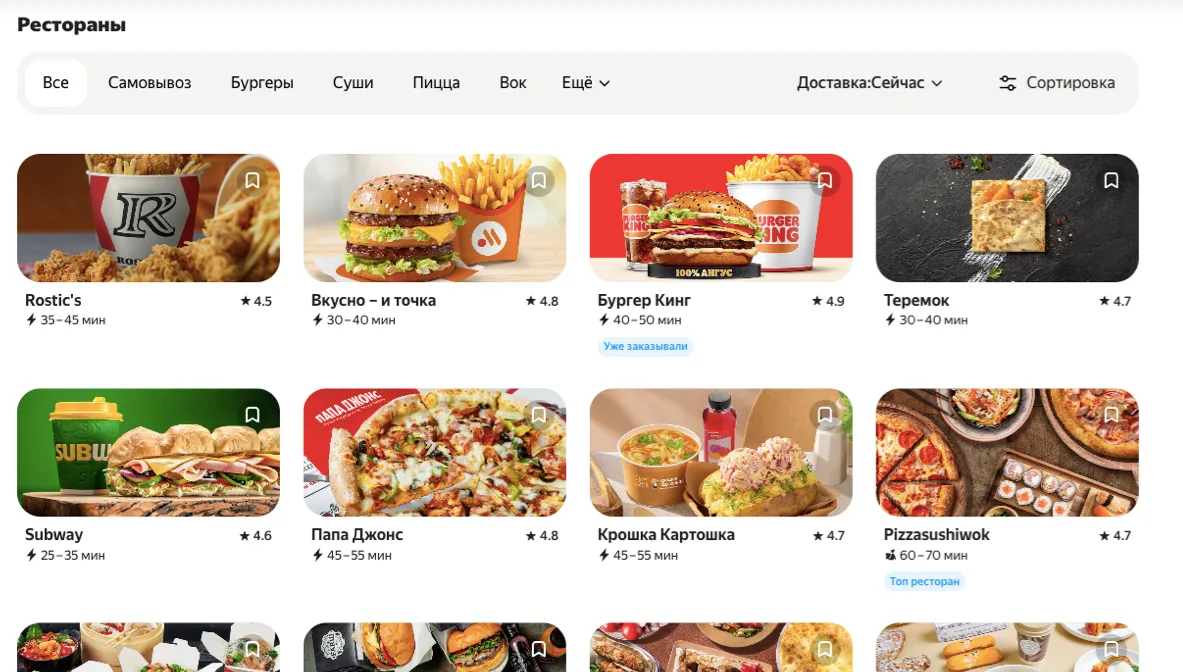Filter by Вок category
The width and height of the screenshot is (1183, 672).
pos(513,83)
